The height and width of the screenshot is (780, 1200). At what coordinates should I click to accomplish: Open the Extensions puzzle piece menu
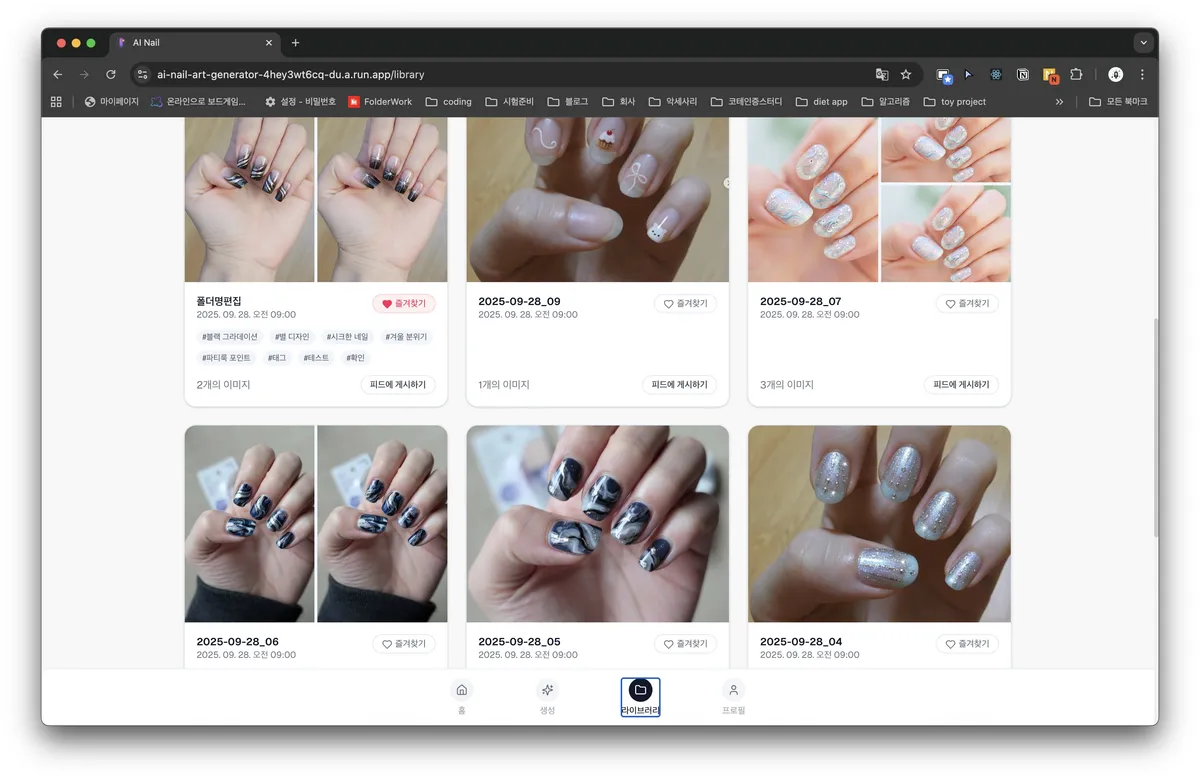(x=1077, y=74)
